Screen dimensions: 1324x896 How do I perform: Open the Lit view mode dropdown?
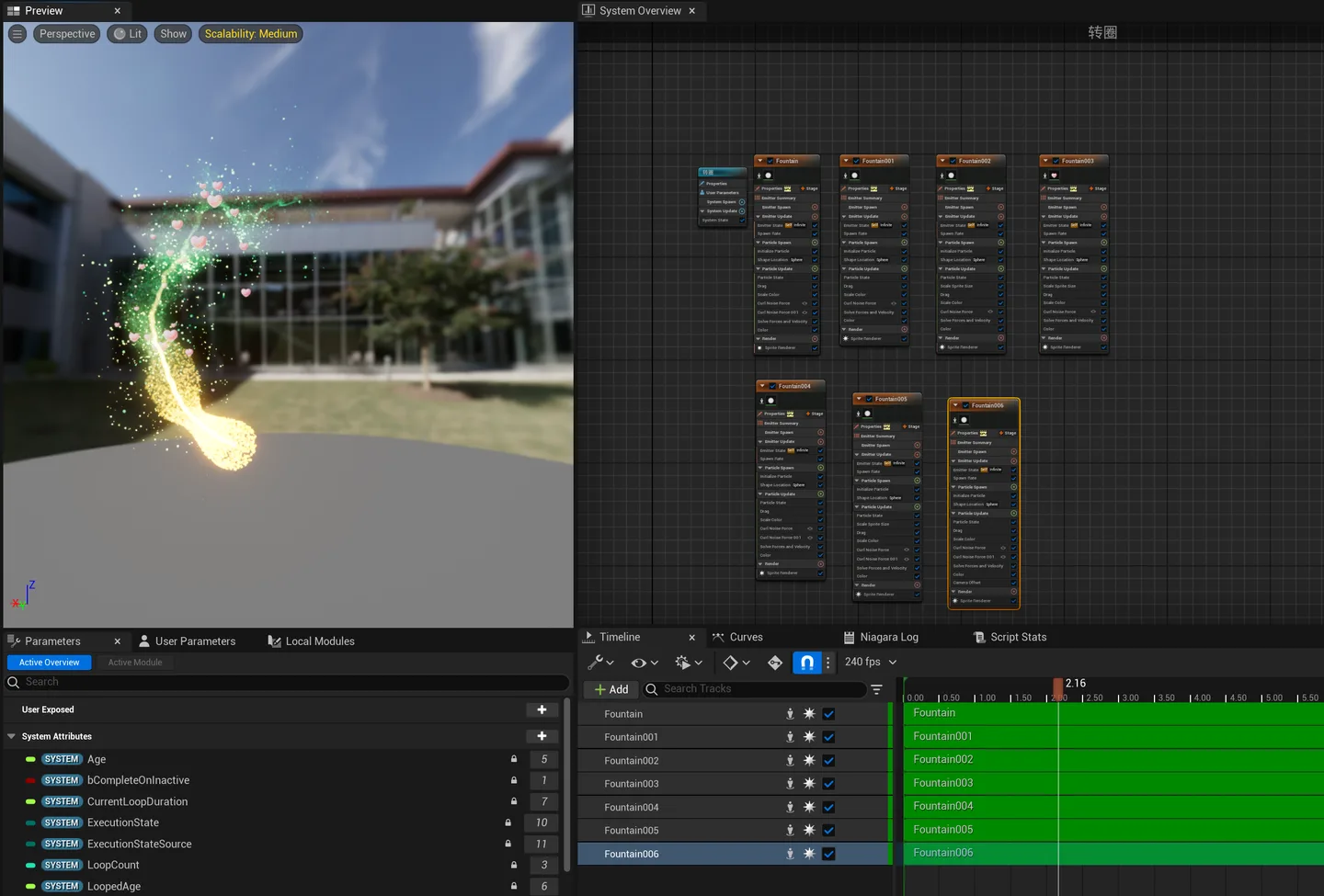128,34
